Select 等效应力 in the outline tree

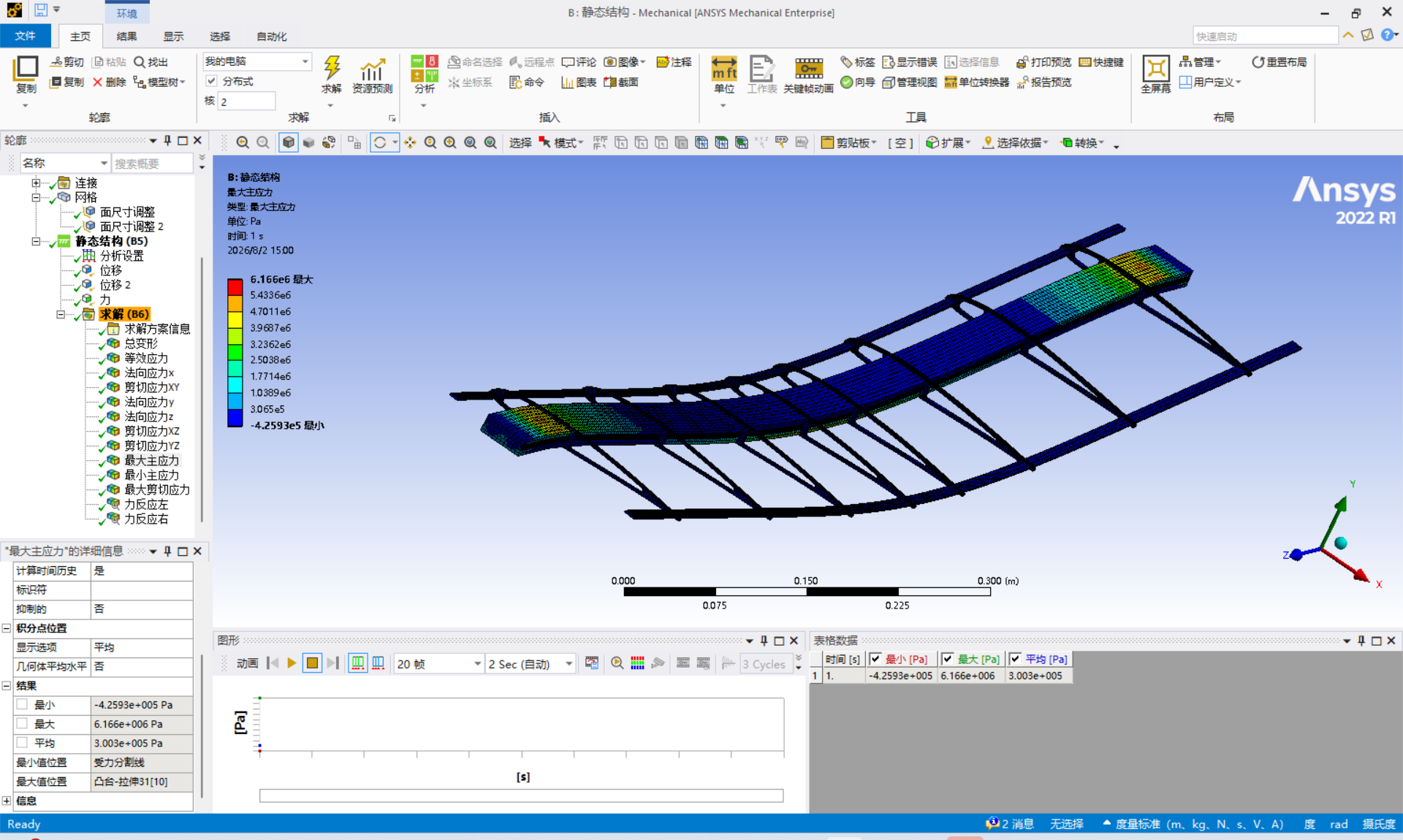(146, 358)
